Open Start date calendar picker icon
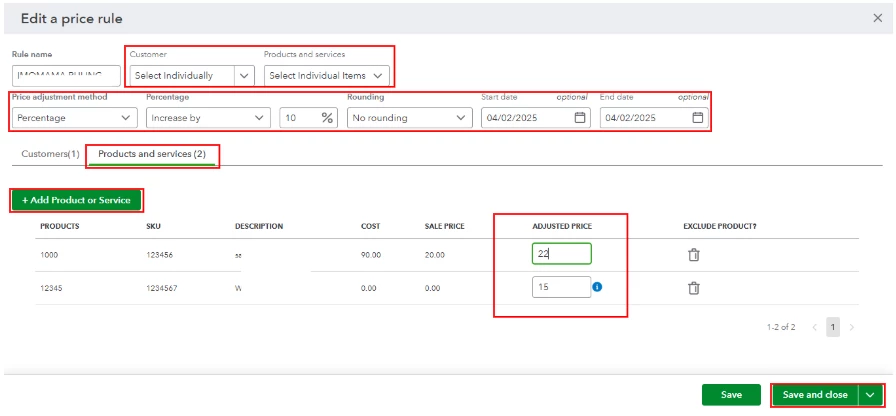 [579, 118]
